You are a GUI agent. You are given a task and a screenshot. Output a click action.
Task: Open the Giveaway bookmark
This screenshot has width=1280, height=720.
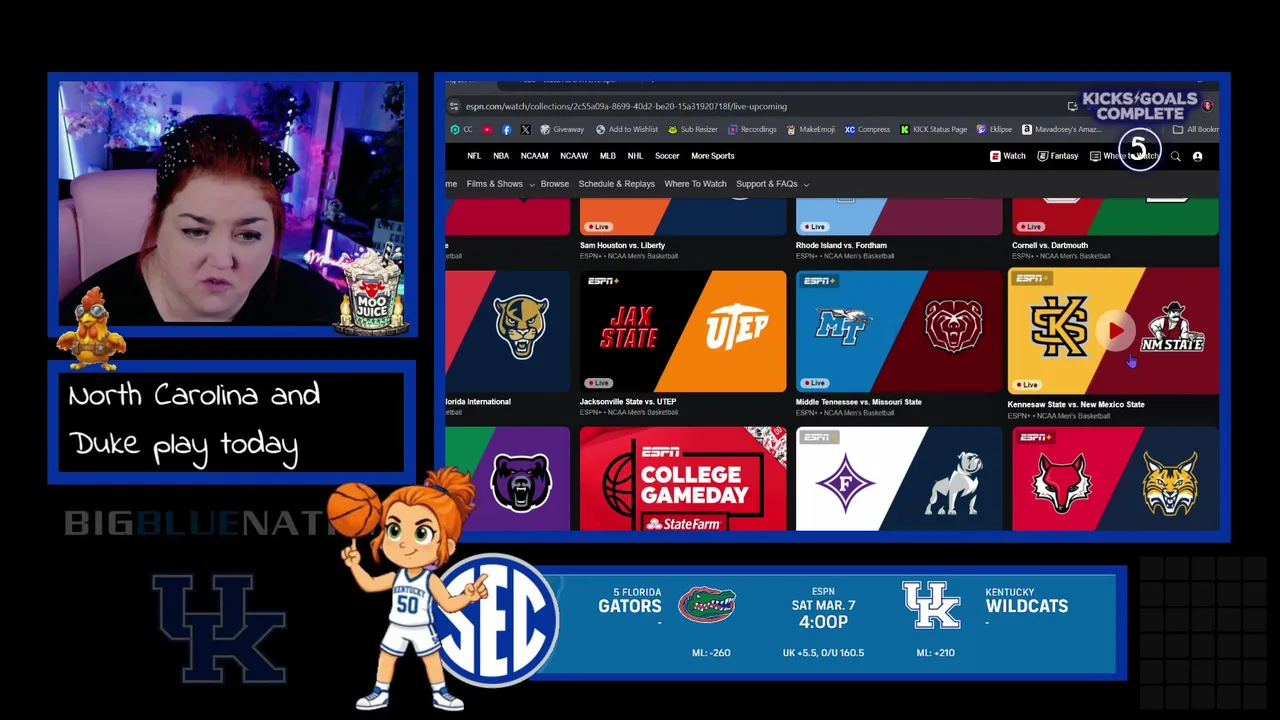562,129
